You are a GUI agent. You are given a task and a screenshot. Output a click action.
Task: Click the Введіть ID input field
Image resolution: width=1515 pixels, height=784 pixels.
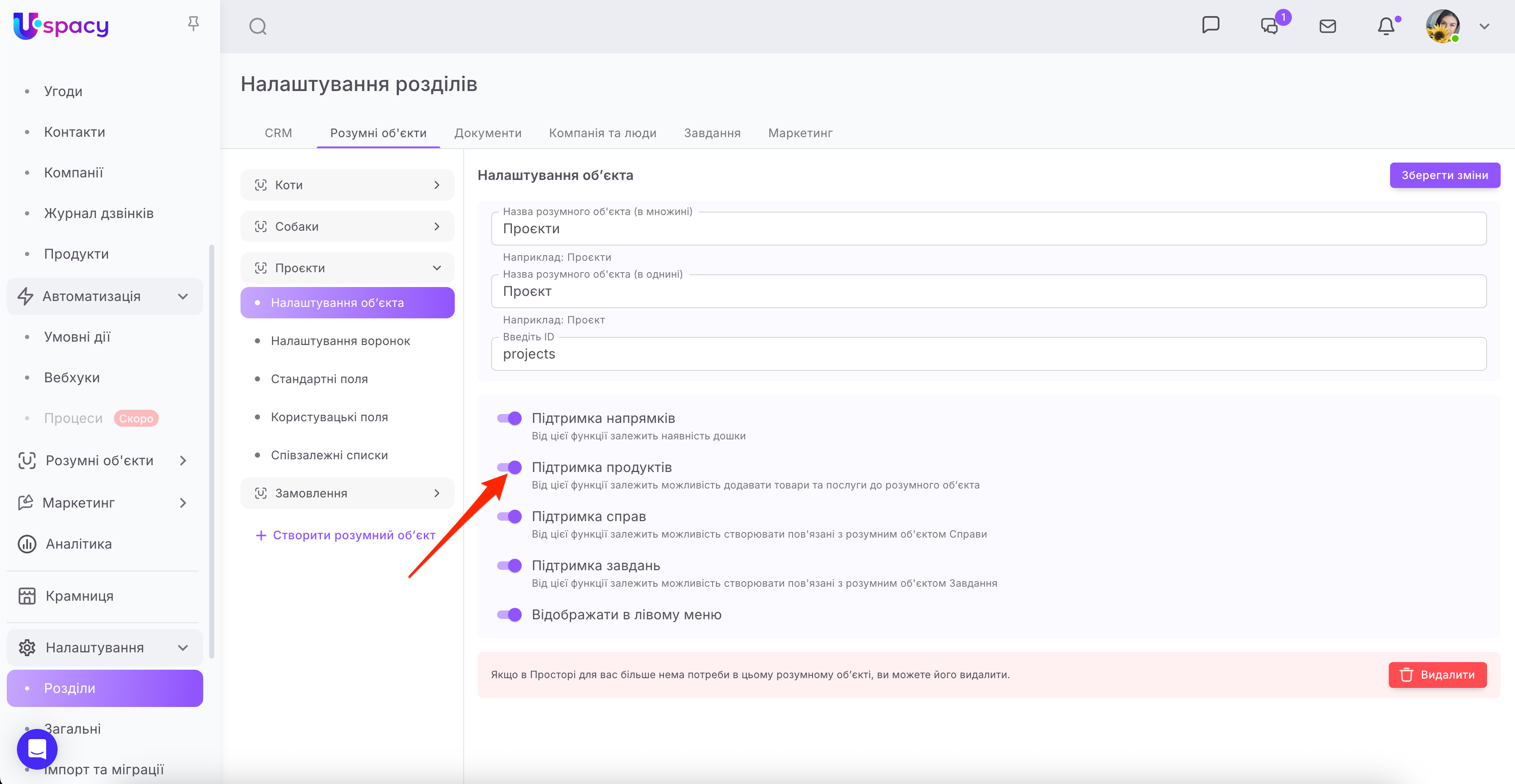(988, 354)
